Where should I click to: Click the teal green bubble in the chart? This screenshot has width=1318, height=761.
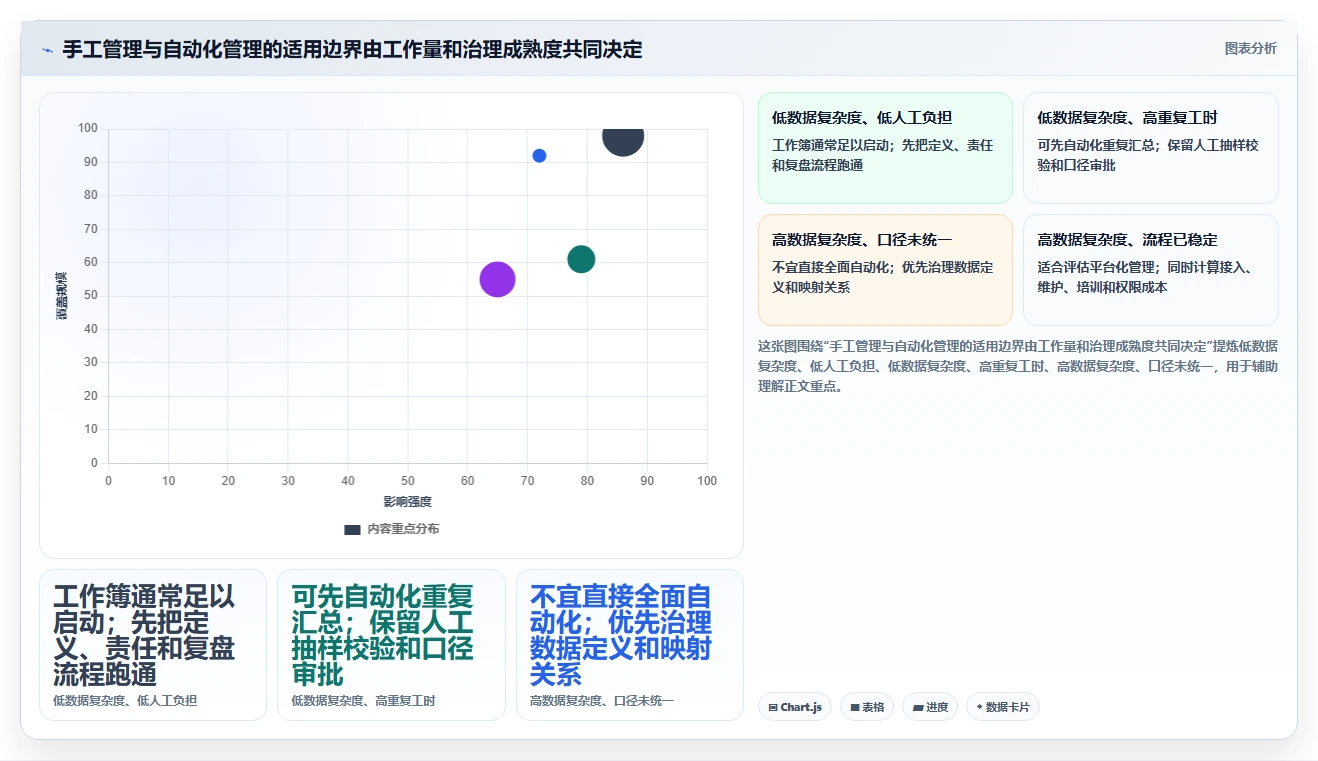(581, 260)
